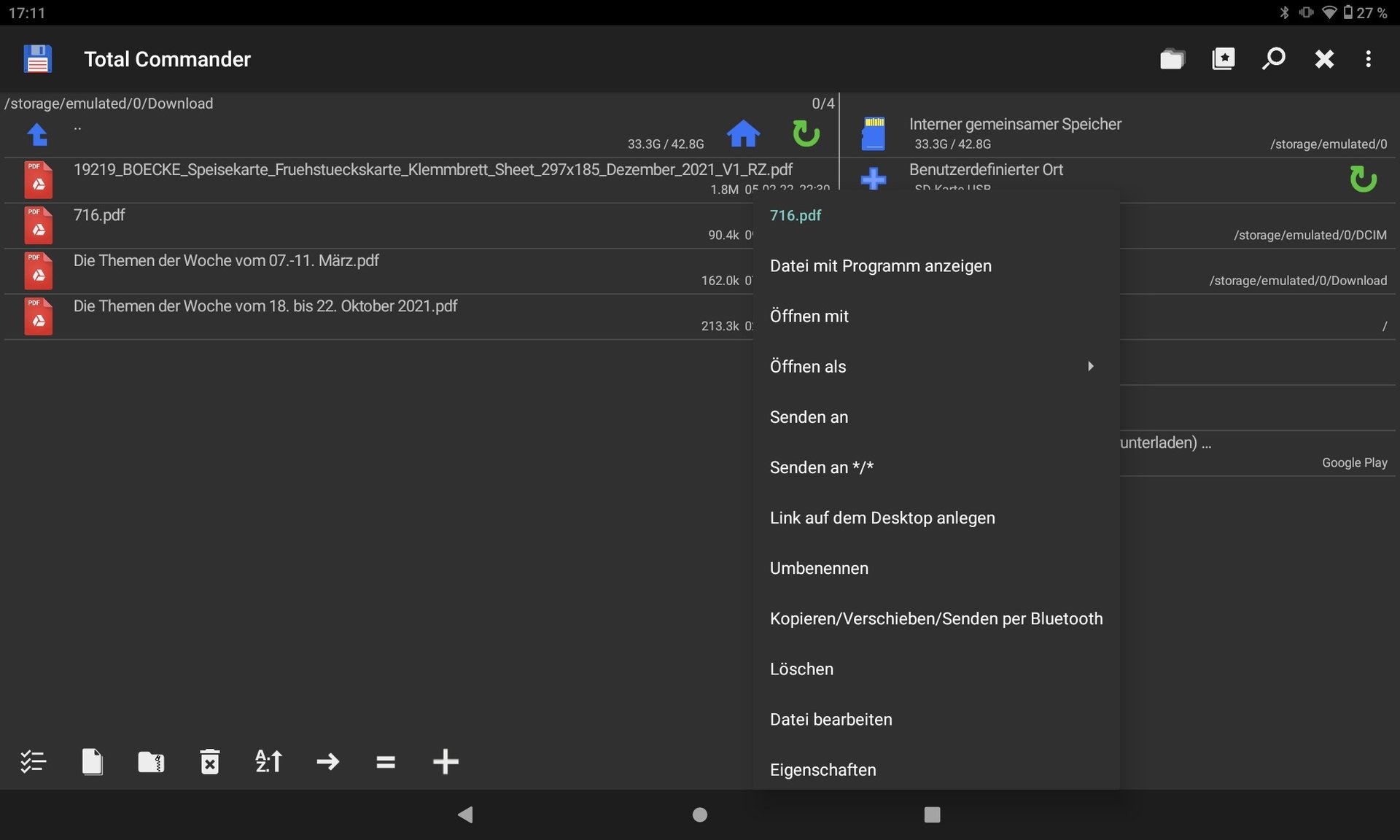
Task: Tap the zip pack folder icon
Action: [x=151, y=762]
